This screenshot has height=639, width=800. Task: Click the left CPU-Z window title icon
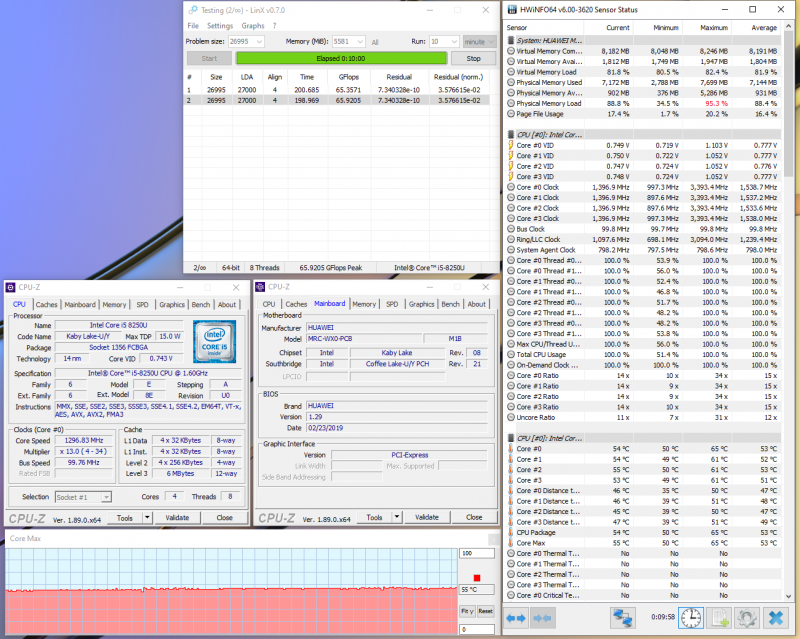(x=10, y=287)
